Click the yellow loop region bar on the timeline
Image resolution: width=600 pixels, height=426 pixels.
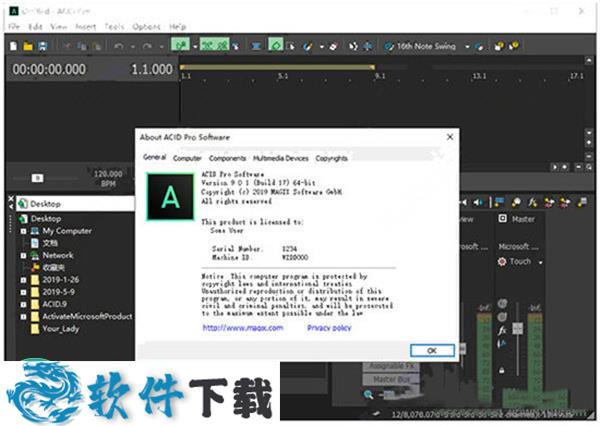pos(277,67)
